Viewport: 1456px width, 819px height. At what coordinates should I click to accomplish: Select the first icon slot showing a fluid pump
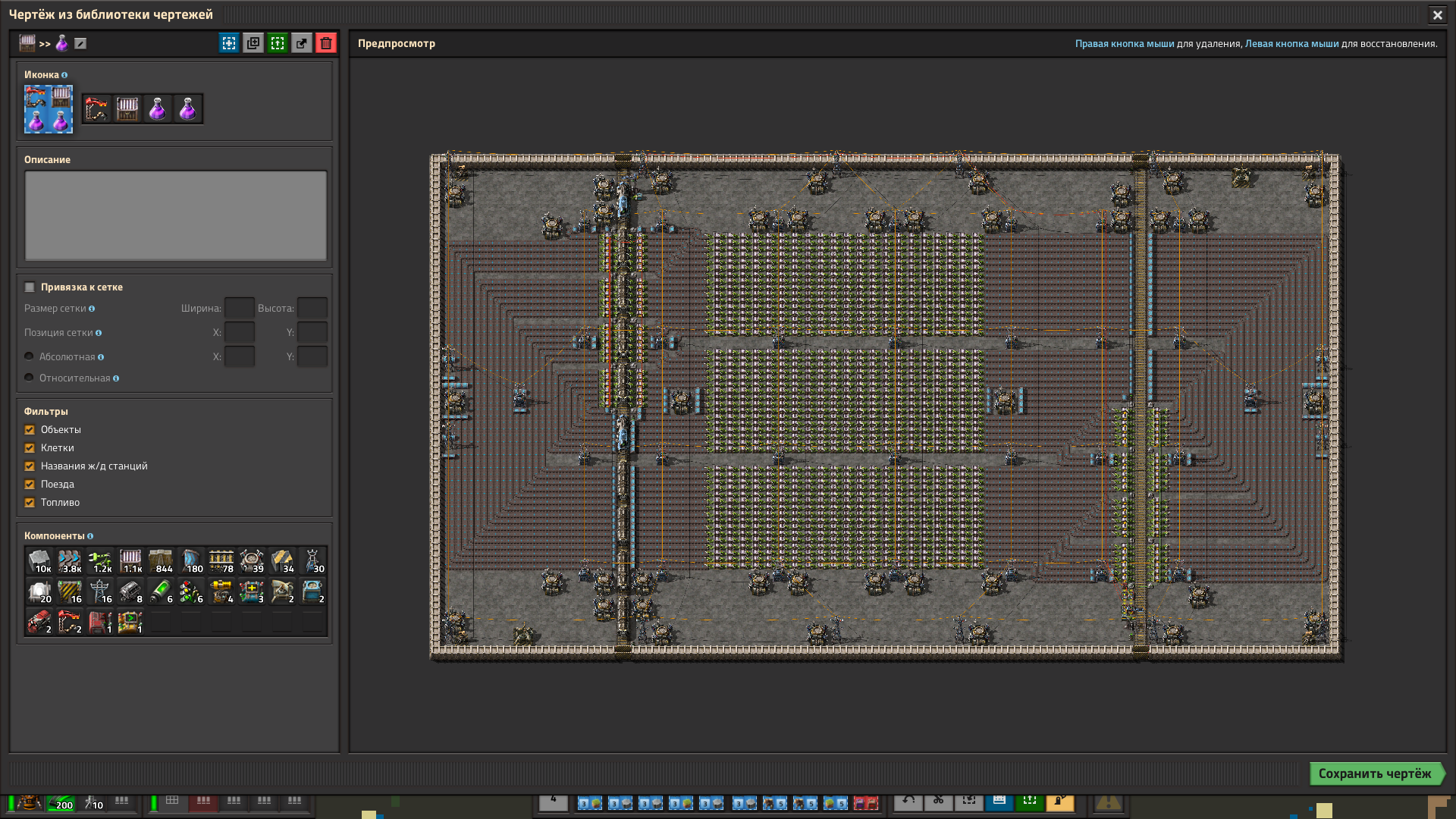point(97,109)
